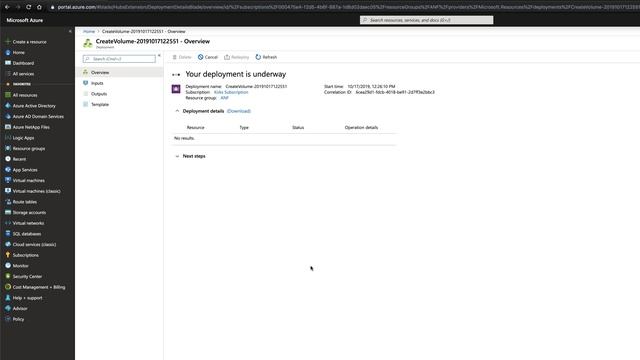This screenshot has width=640, height=360.
Task: Refresh the deployment overview
Action: (x=266, y=57)
